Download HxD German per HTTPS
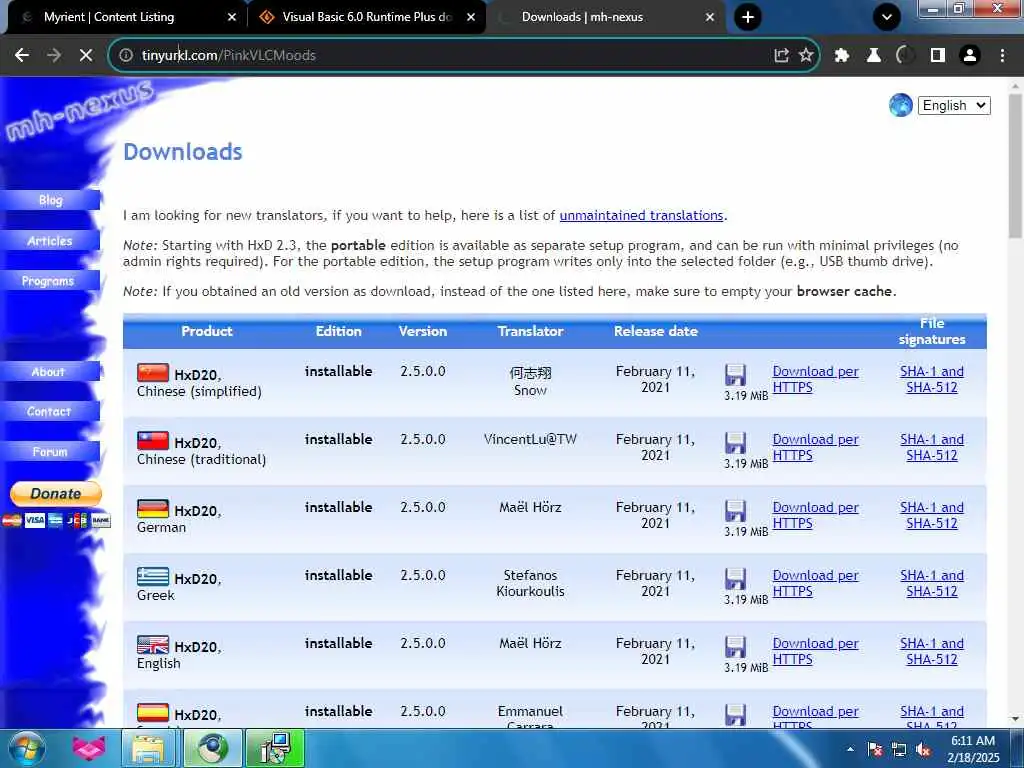1024x768 pixels. [815, 515]
